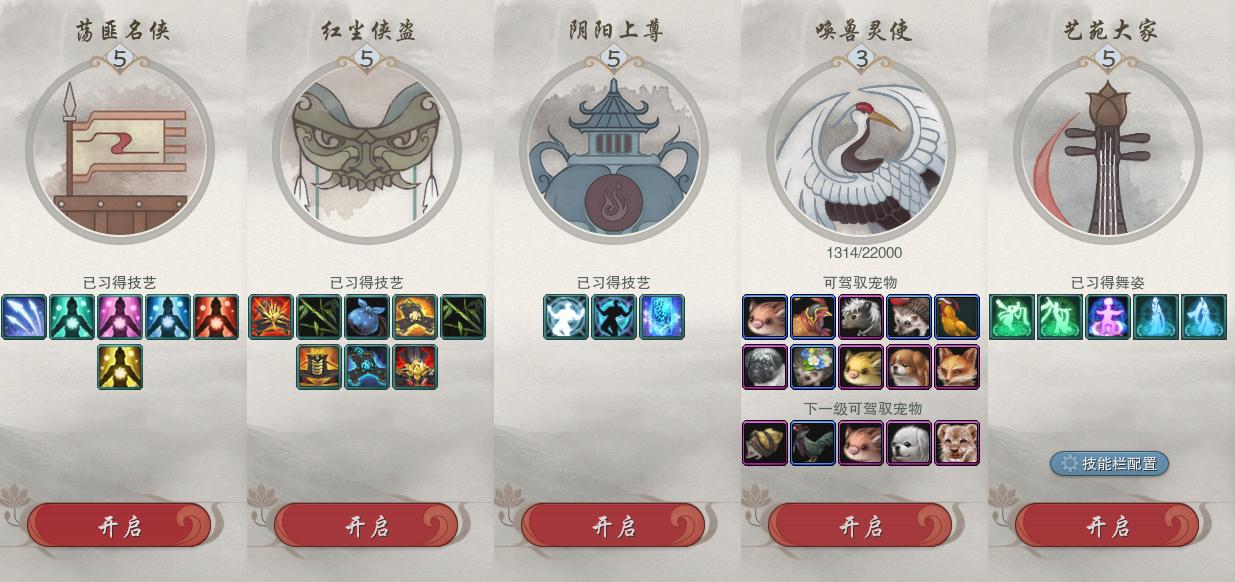Select the lion cub pet icon
This screenshot has width=1235, height=582.
click(x=957, y=443)
